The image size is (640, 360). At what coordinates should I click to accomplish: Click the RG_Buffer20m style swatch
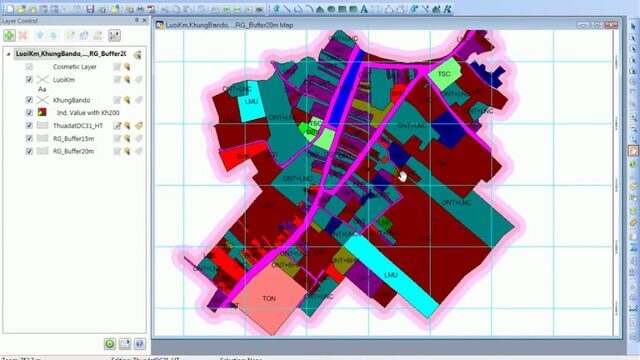pyautogui.click(x=42, y=151)
